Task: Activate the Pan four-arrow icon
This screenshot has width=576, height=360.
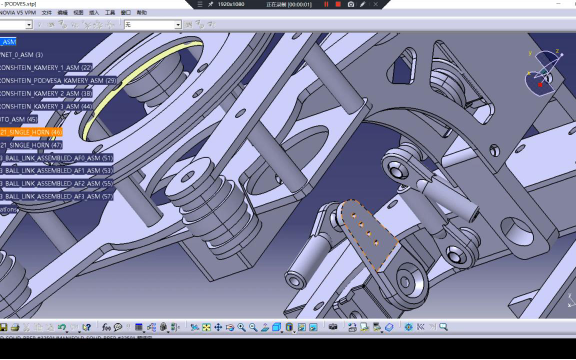Action: pyautogui.click(x=218, y=327)
